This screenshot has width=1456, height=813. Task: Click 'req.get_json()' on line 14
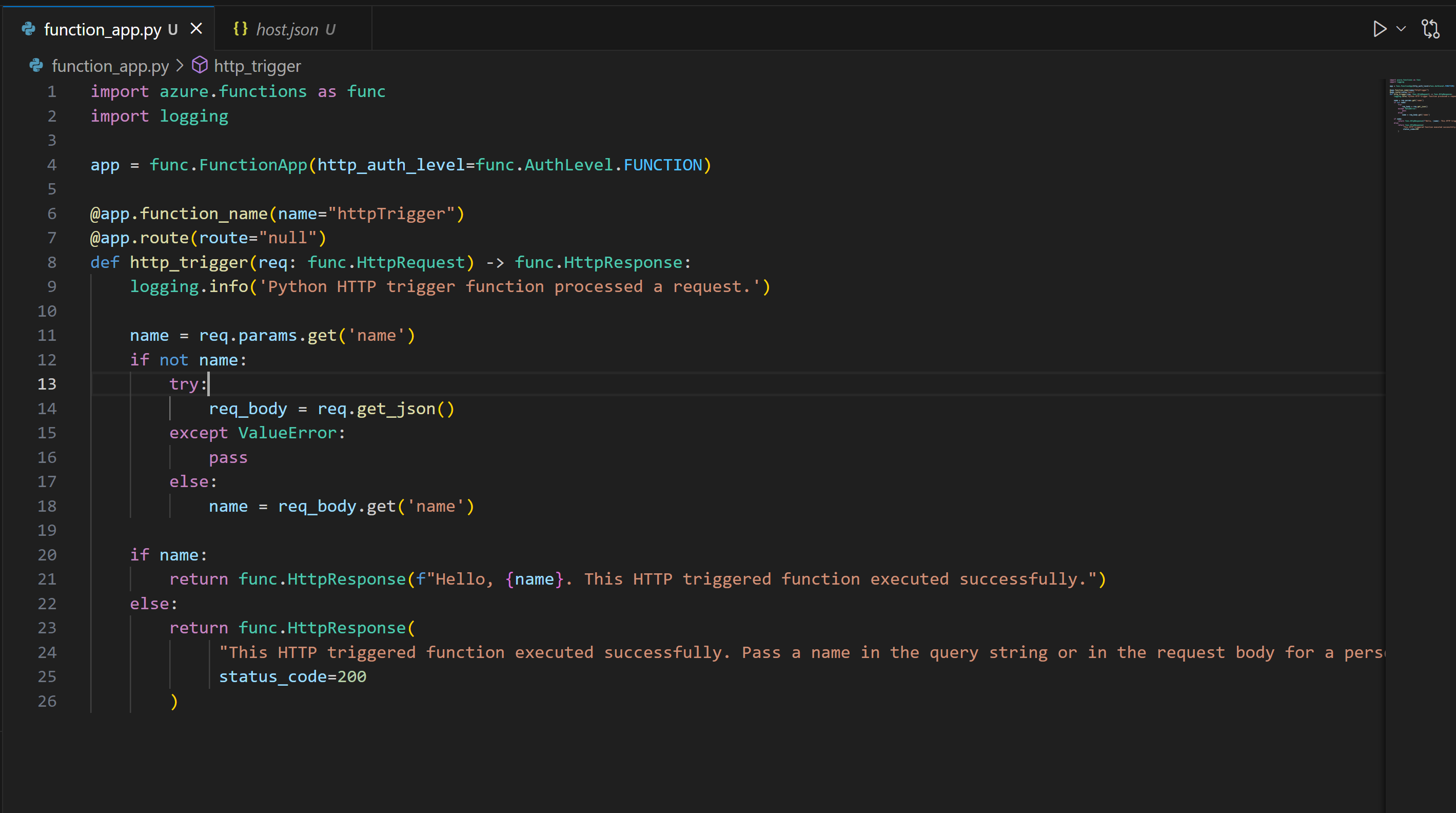click(x=385, y=409)
